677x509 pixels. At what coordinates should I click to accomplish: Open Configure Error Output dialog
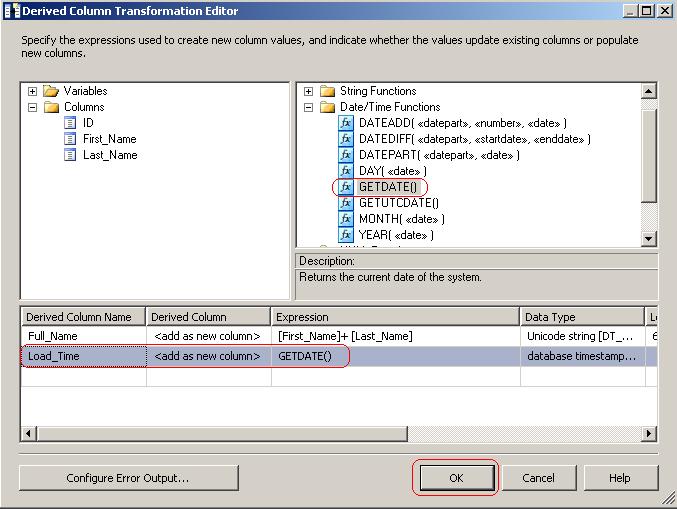pyautogui.click(x=128, y=477)
